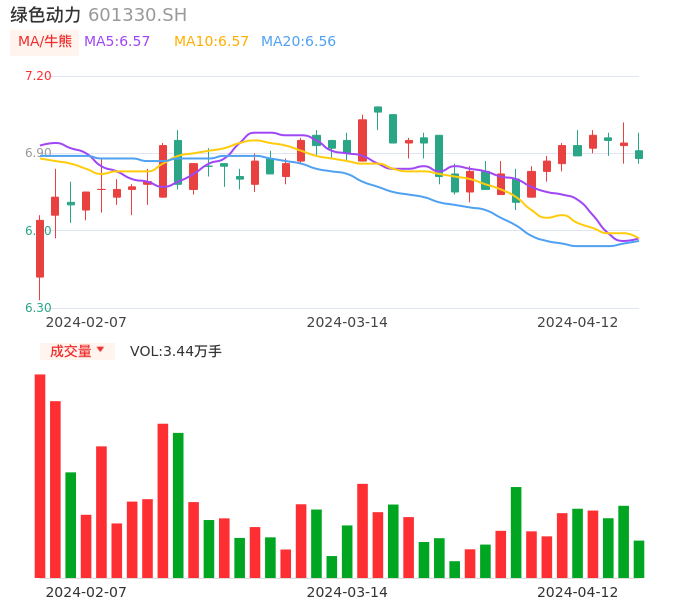The image size is (686, 606).
Task: Click the VOL:3.44万手 volume readout
Action: (176, 351)
